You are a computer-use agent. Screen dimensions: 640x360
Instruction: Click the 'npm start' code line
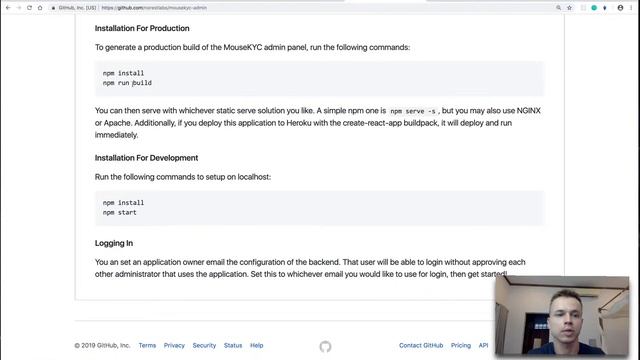coord(120,213)
